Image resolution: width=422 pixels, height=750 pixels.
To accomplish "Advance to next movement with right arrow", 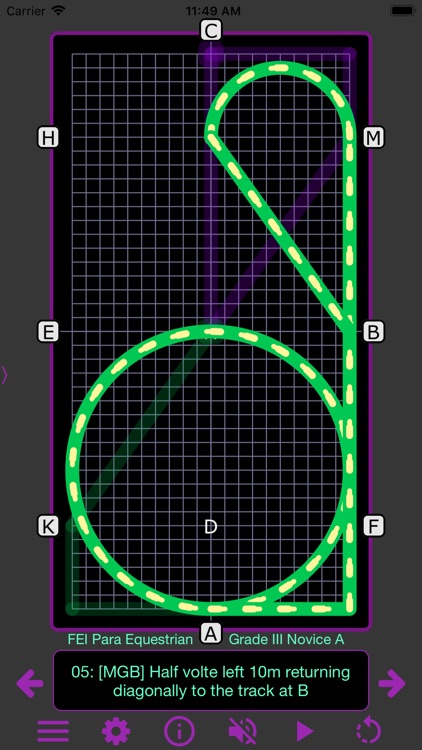I will pos(392,683).
